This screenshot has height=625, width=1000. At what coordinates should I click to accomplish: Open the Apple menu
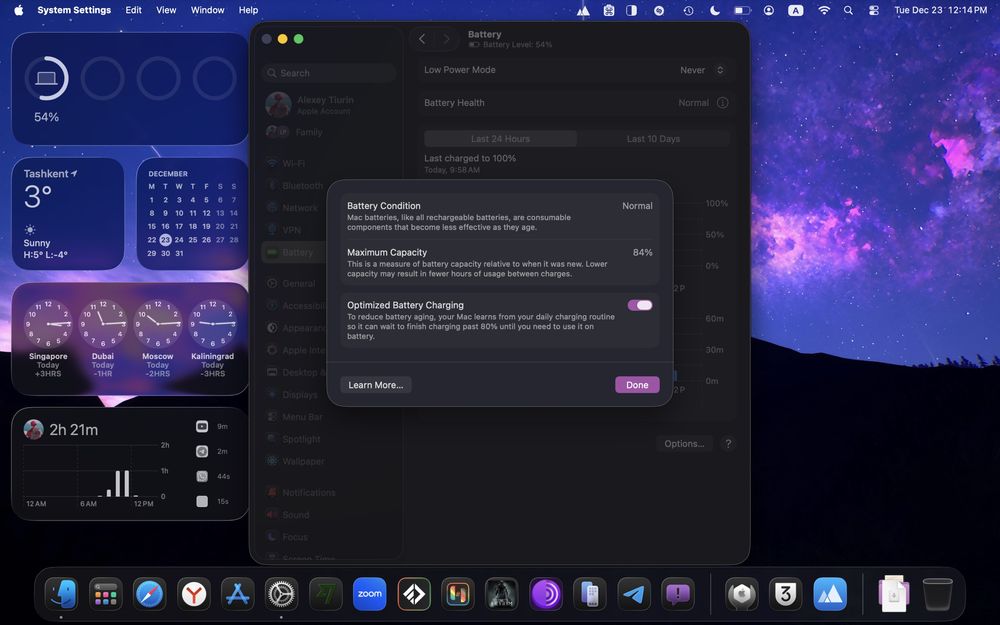[x=18, y=10]
